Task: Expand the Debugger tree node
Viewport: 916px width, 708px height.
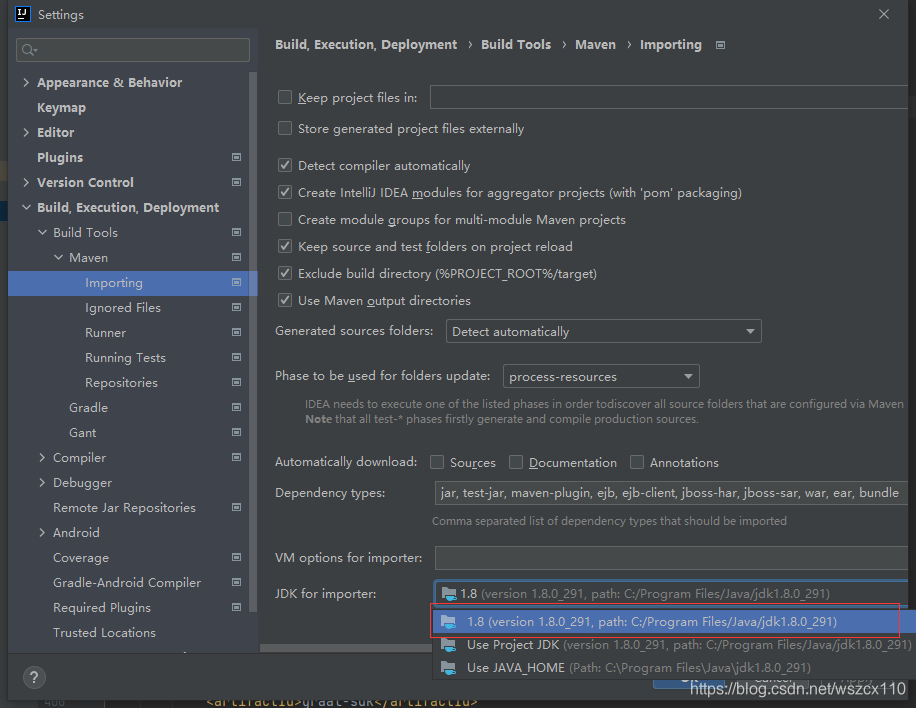Action: click(42, 483)
